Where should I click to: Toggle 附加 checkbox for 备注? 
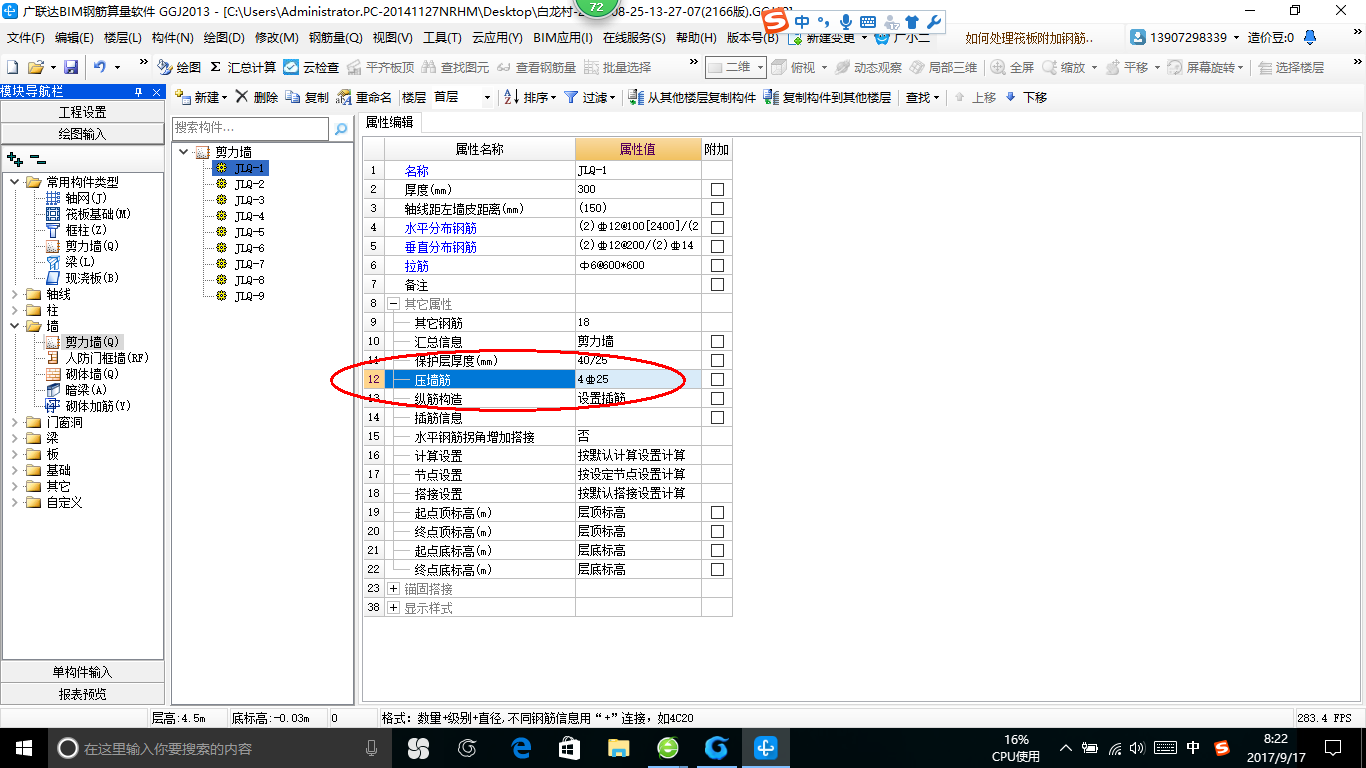coord(717,285)
